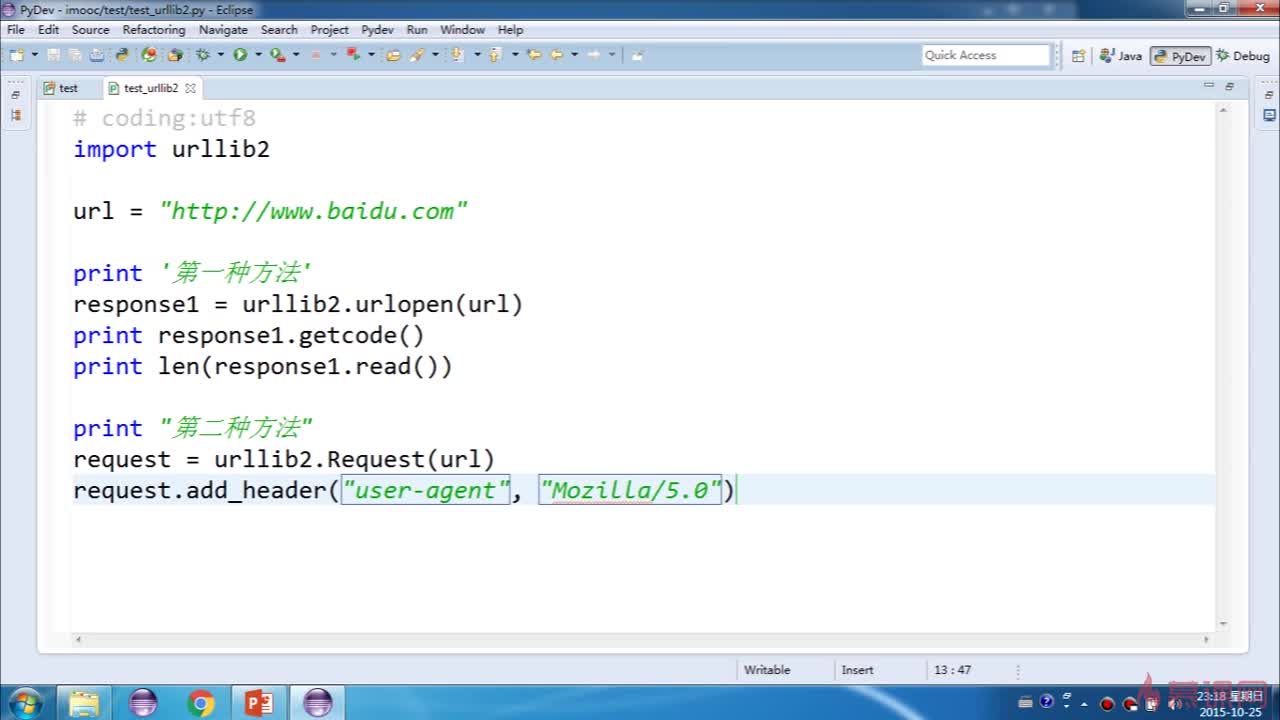Image resolution: width=1280 pixels, height=720 pixels.
Task: Minimize the editor area
Action: pyautogui.click(x=1208, y=86)
